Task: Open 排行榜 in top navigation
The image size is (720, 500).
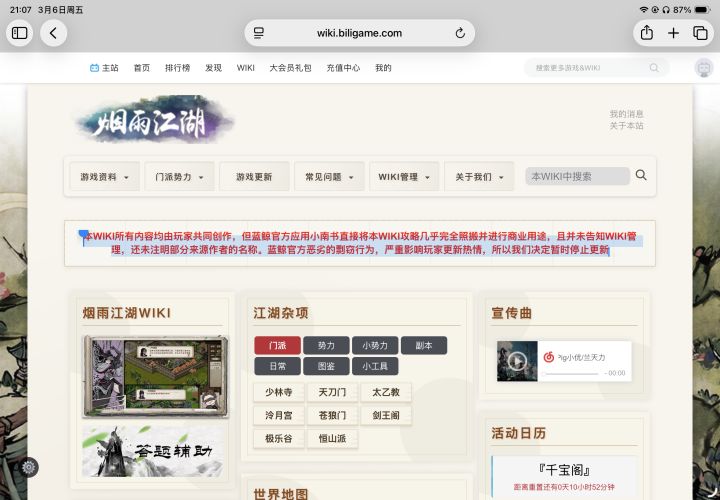Action: tap(177, 68)
